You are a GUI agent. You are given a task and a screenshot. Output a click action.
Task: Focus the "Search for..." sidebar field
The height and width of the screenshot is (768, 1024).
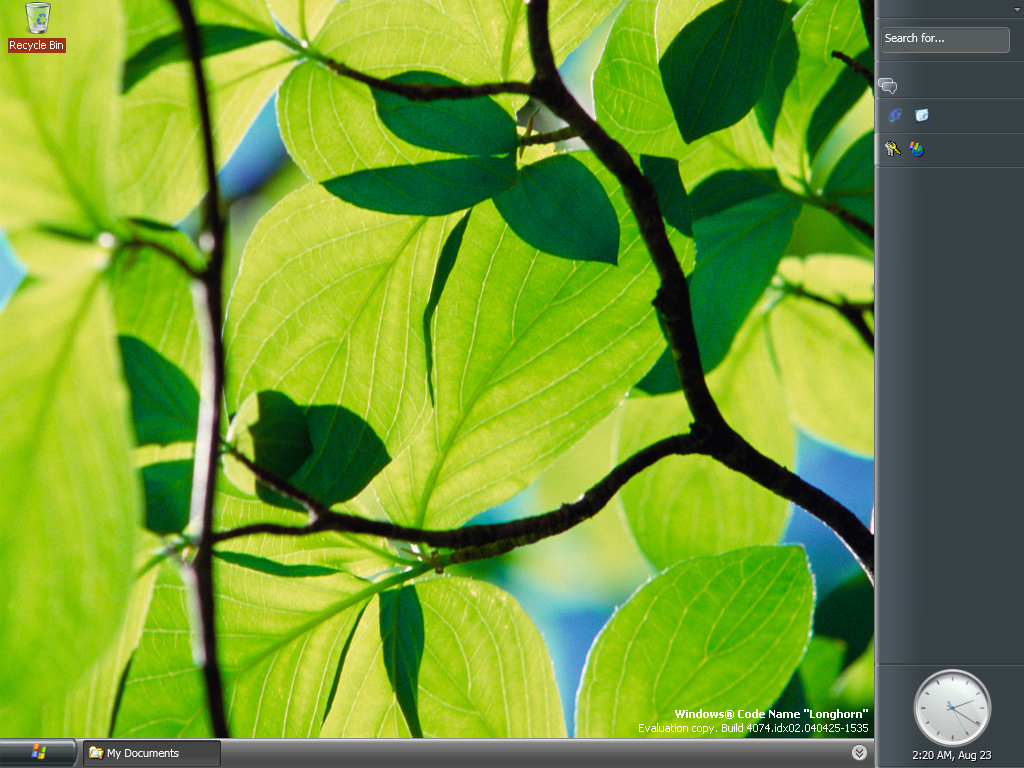pos(945,39)
